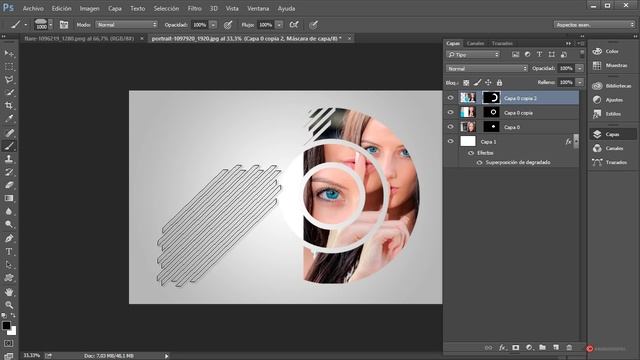Open the Filtro menu
The height and width of the screenshot is (360, 640).
[195, 8]
